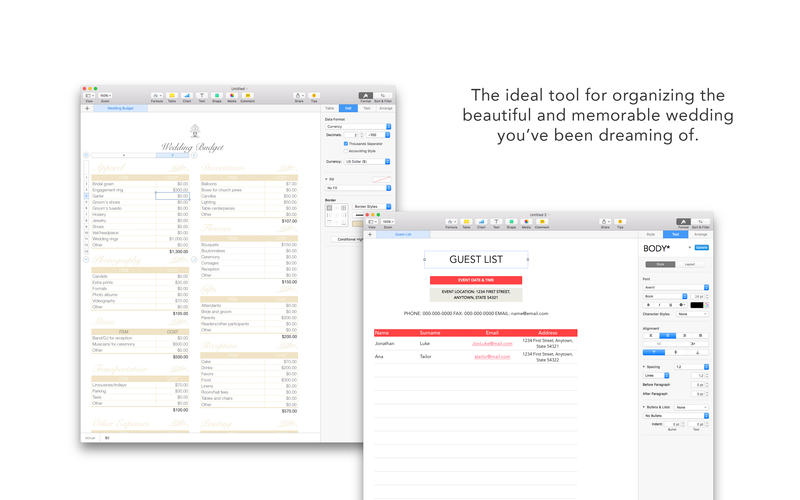Click Shape icon in Guest List window toolbar
Image resolution: width=800 pixels, height=500 pixels.
pos(511,221)
